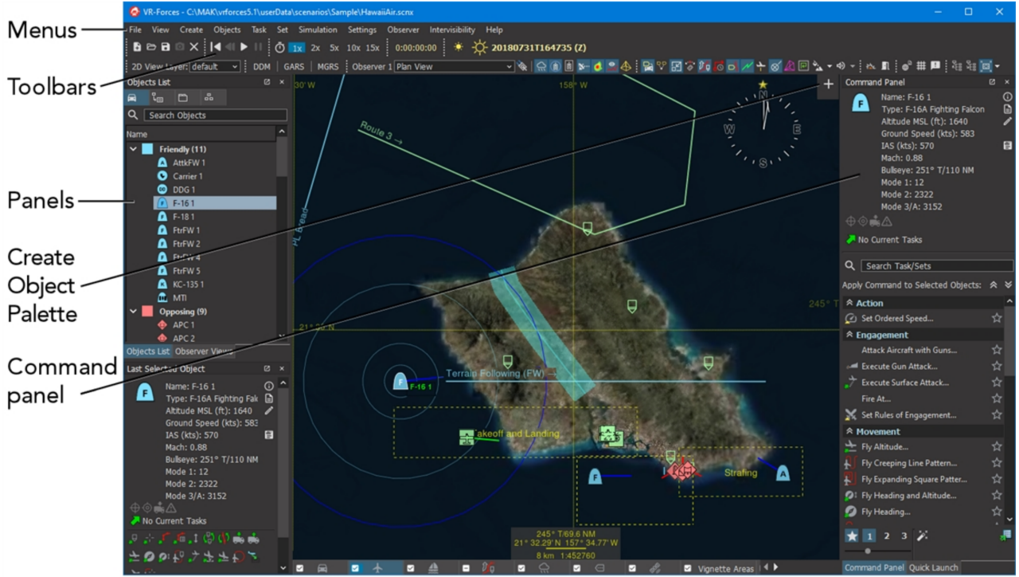Click the info icon in Command Panel
This screenshot has width=1019, height=577.
tap(1007, 97)
